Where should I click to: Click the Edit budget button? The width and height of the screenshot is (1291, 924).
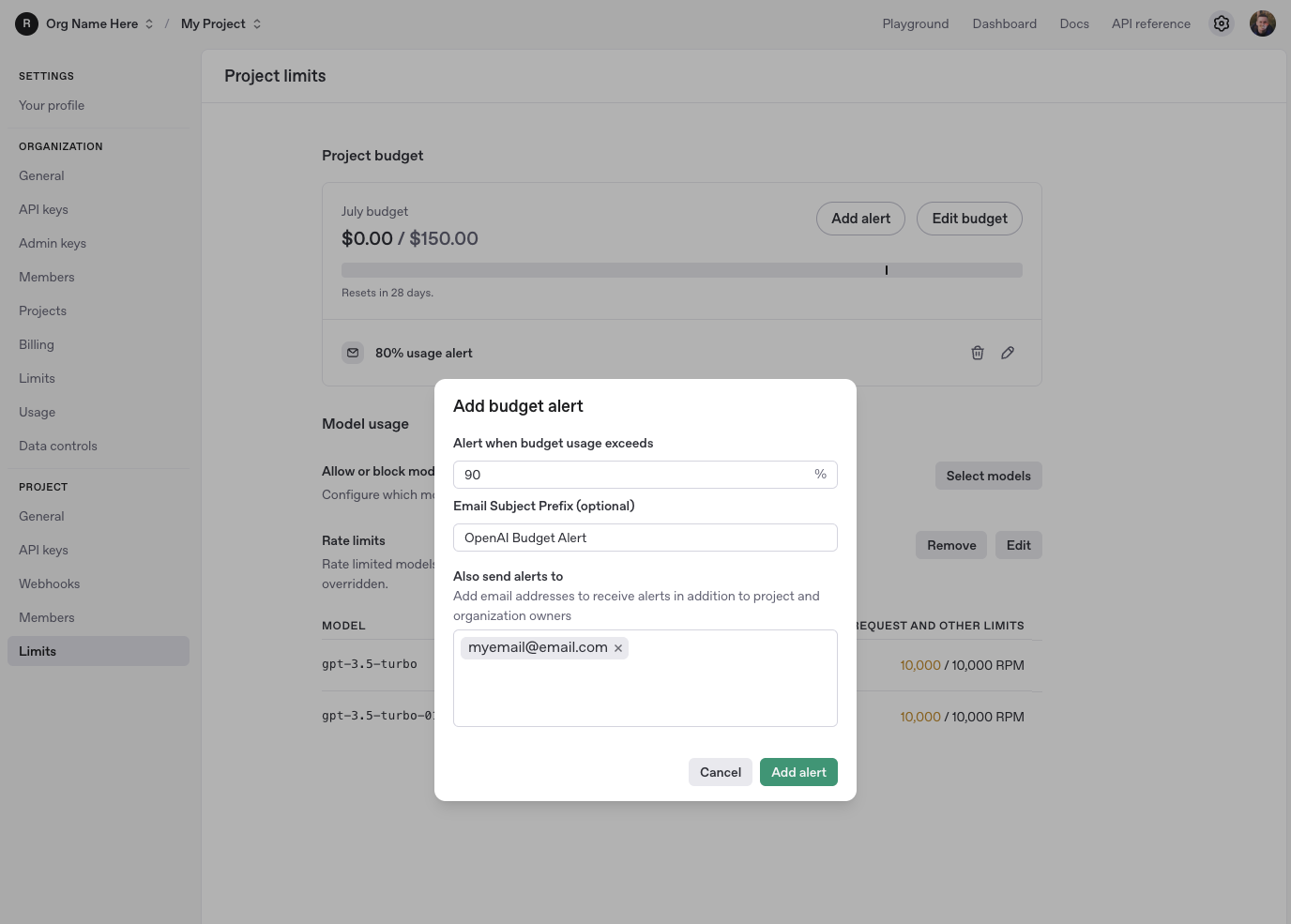tap(969, 219)
